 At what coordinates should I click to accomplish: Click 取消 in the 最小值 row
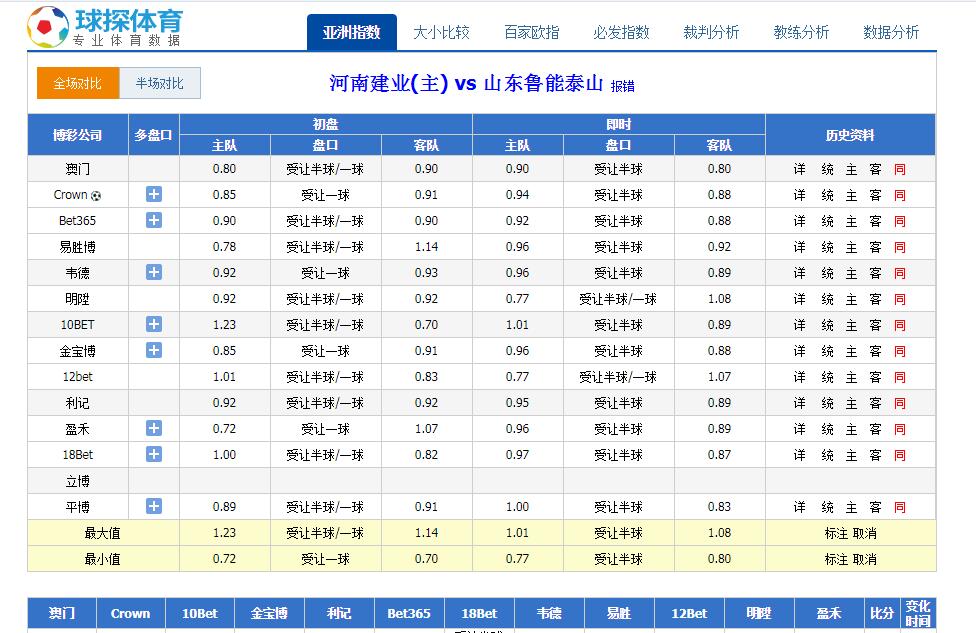point(865,560)
